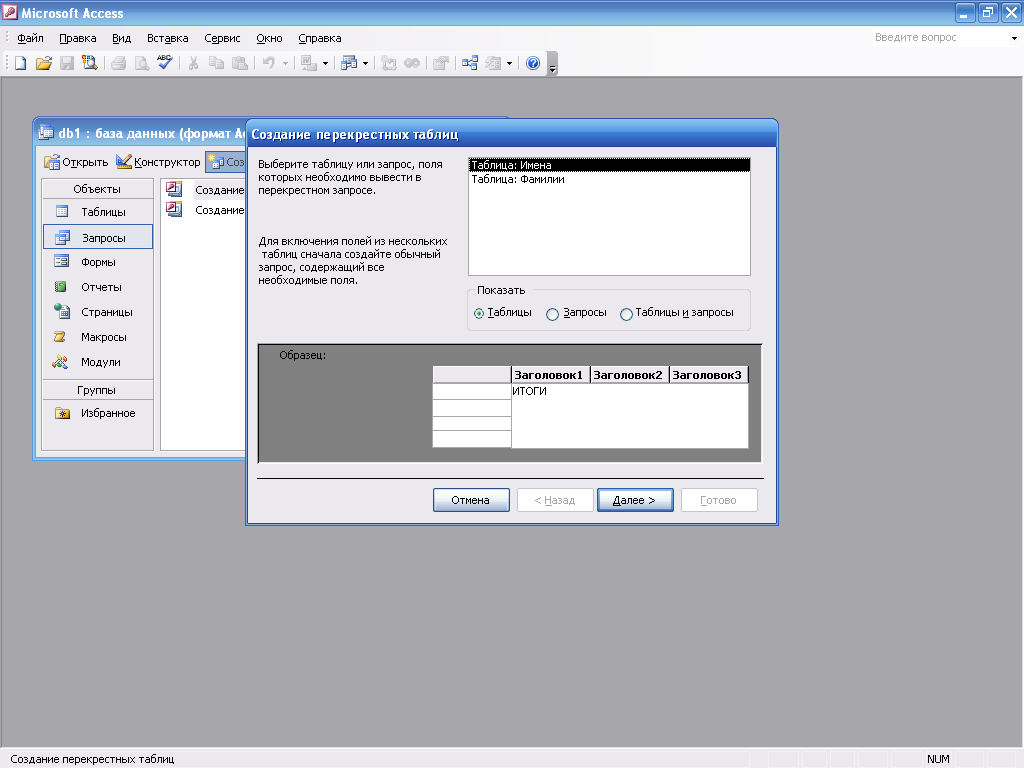This screenshot has width=1024, height=768.
Task: Click the Properties toolbar icon
Action: [441, 63]
